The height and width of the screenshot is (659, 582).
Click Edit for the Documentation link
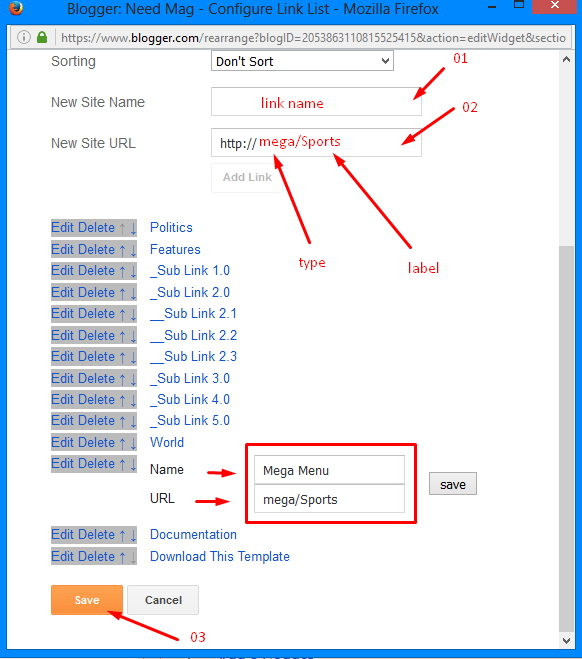pos(62,535)
